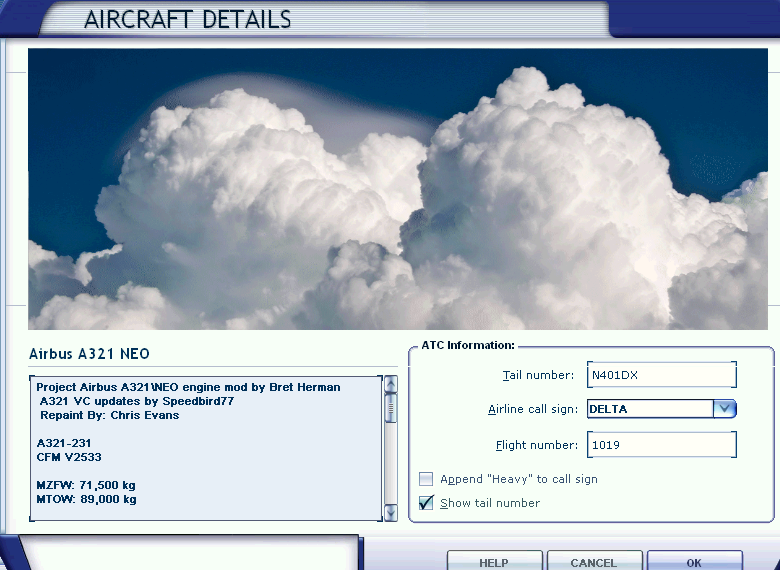780x570 pixels.
Task: Click the CANCEL button
Action: tap(594, 561)
